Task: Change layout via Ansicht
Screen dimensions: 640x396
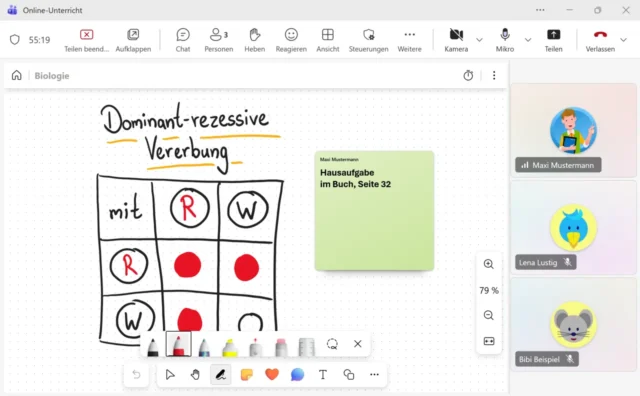Action: tap(328, 40)
